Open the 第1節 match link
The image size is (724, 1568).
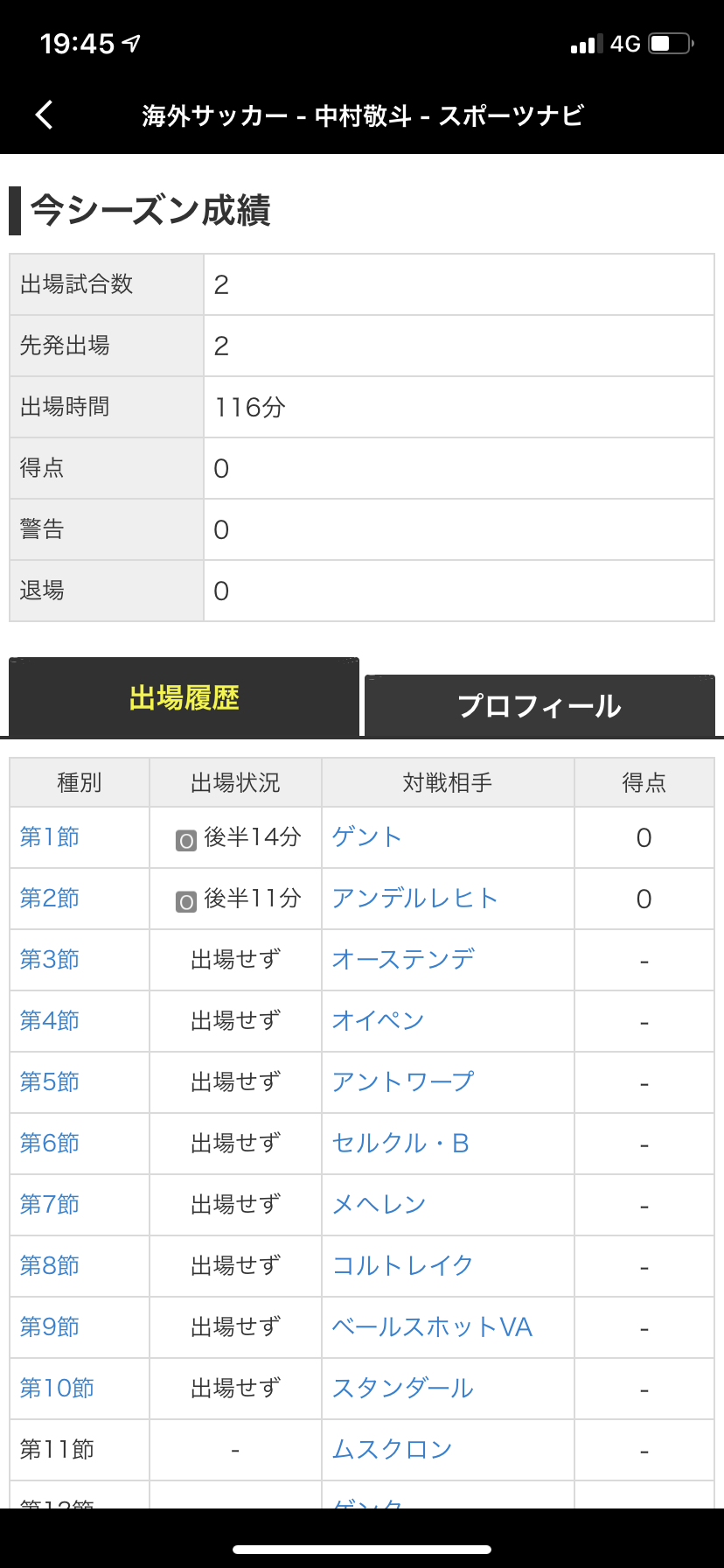coord(50,837)
